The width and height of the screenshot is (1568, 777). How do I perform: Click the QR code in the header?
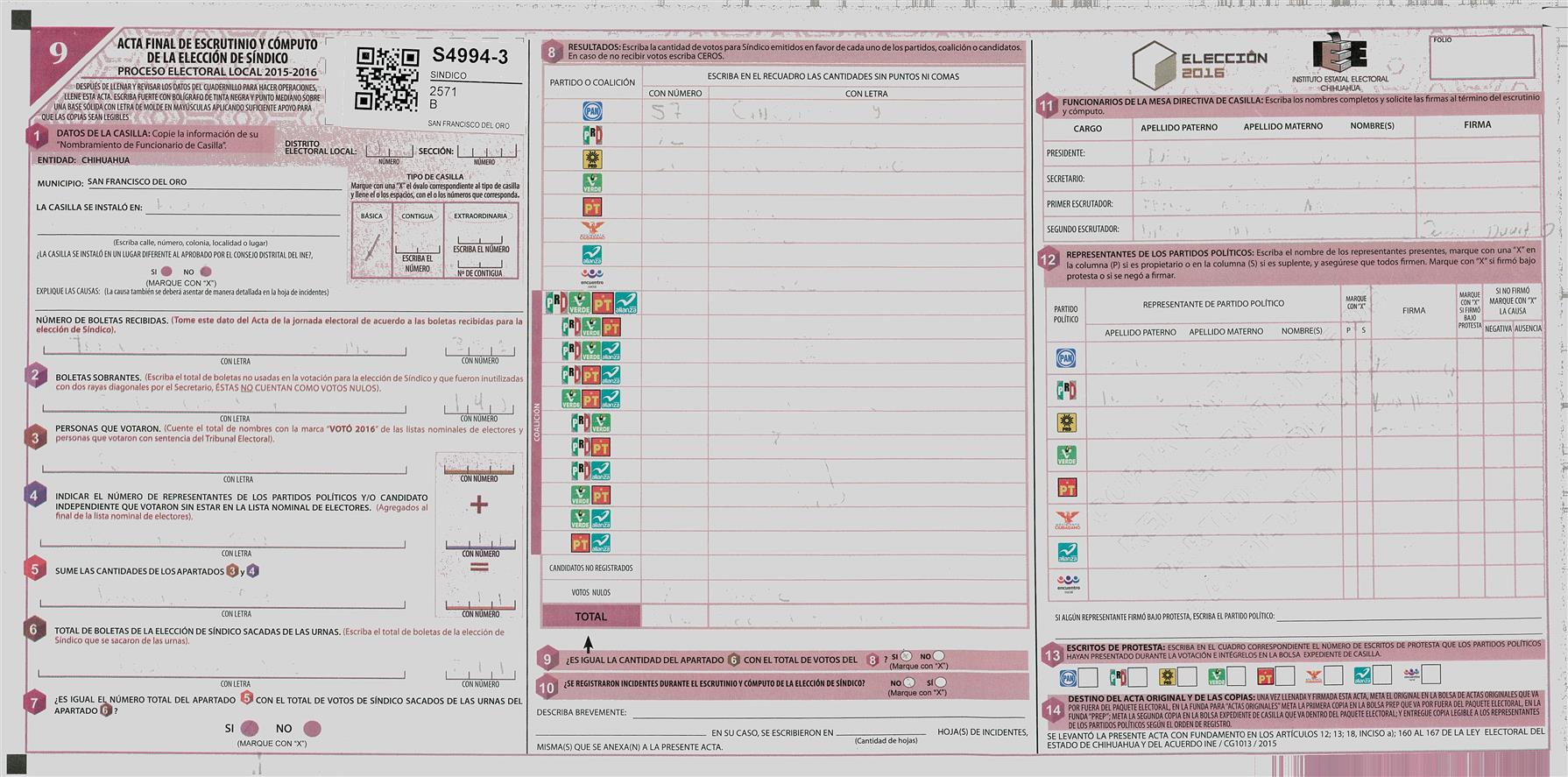coord(386,80)
